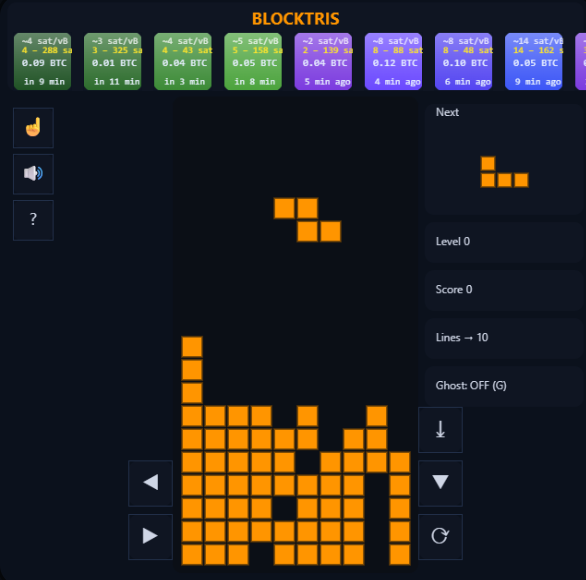Toggle Ghost: OFF (G) setting
The image size is (586, 580).
point(504,386)
